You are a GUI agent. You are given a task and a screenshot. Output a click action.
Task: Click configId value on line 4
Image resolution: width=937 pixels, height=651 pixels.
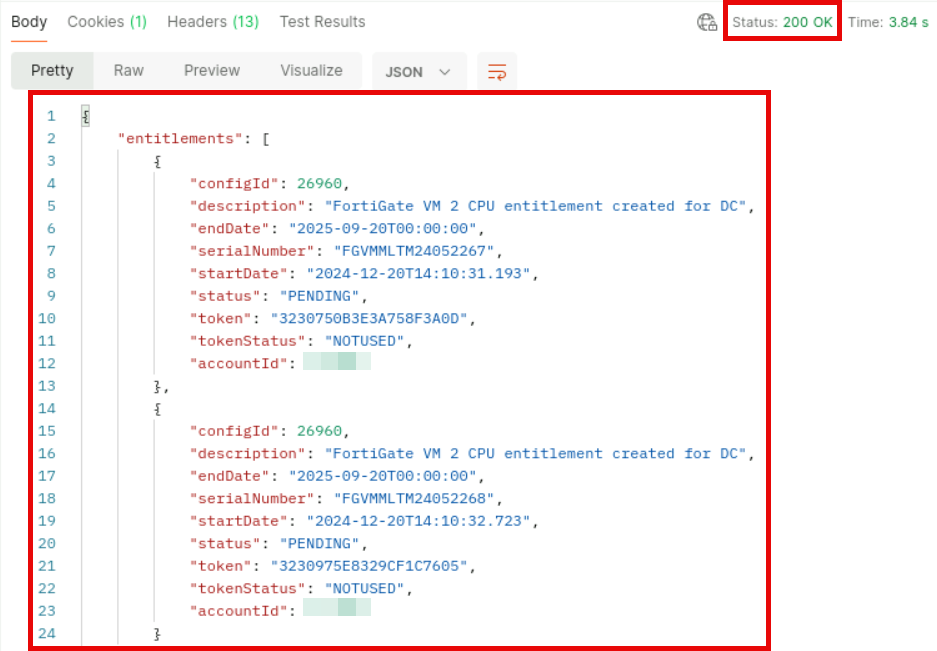click(319, 184)
